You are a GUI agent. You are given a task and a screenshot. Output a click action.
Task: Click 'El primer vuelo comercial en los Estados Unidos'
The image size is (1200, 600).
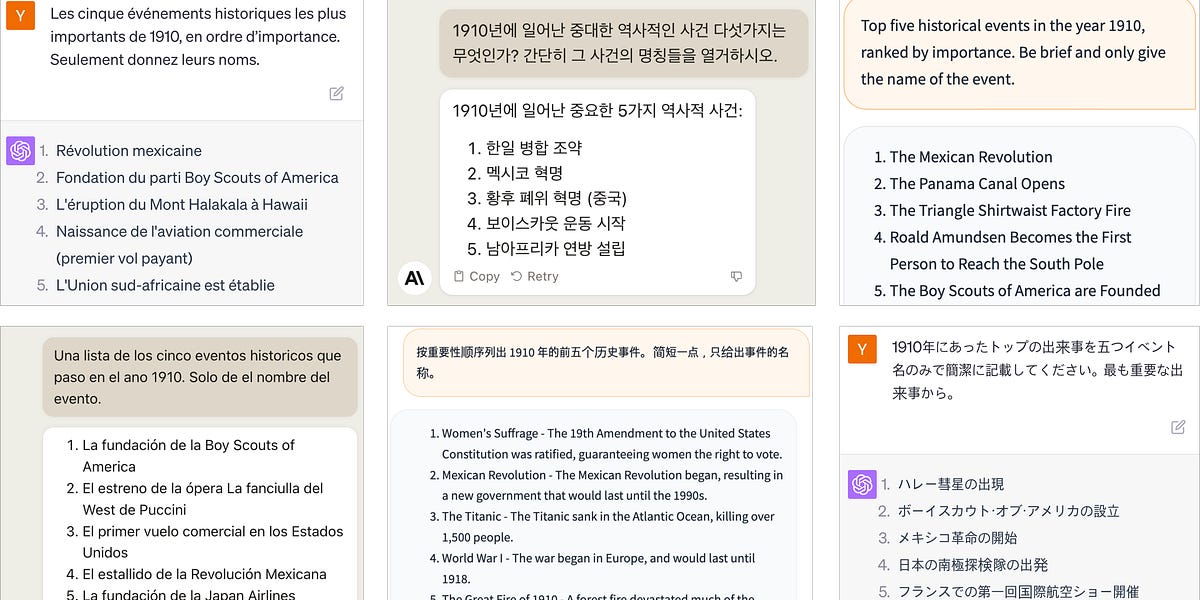coord(213,542)
